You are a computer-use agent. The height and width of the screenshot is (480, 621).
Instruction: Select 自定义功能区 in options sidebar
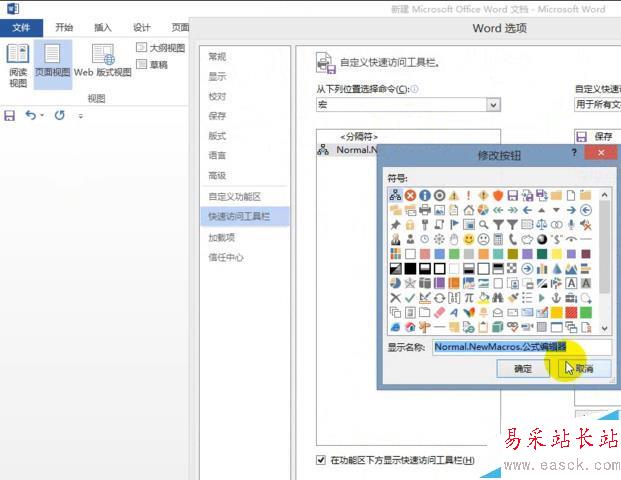coord(234,196)
